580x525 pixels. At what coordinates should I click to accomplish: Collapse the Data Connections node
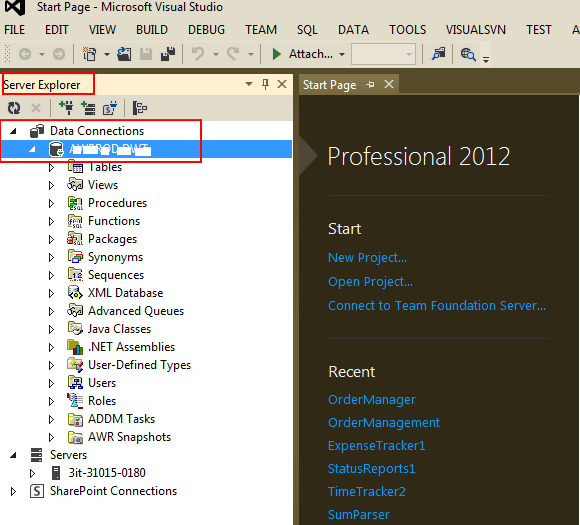coord(13,131)
